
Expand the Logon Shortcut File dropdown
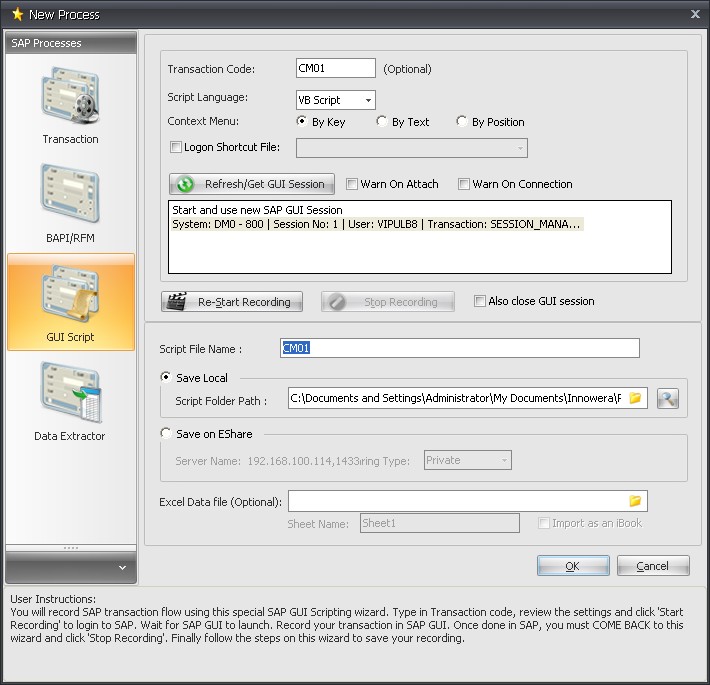(x=519, y=148)
